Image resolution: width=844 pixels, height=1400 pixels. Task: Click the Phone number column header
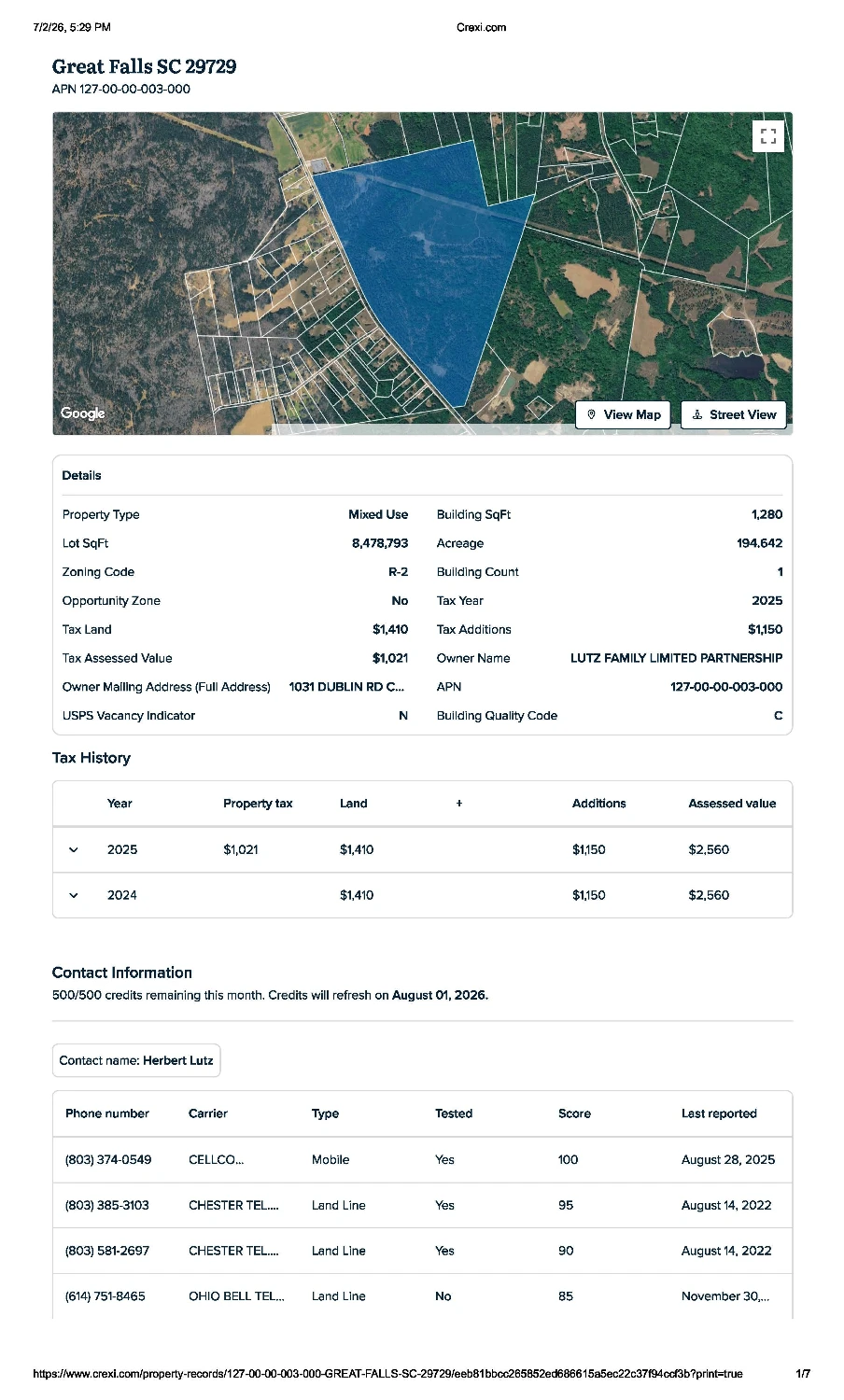pos(107,1113)
